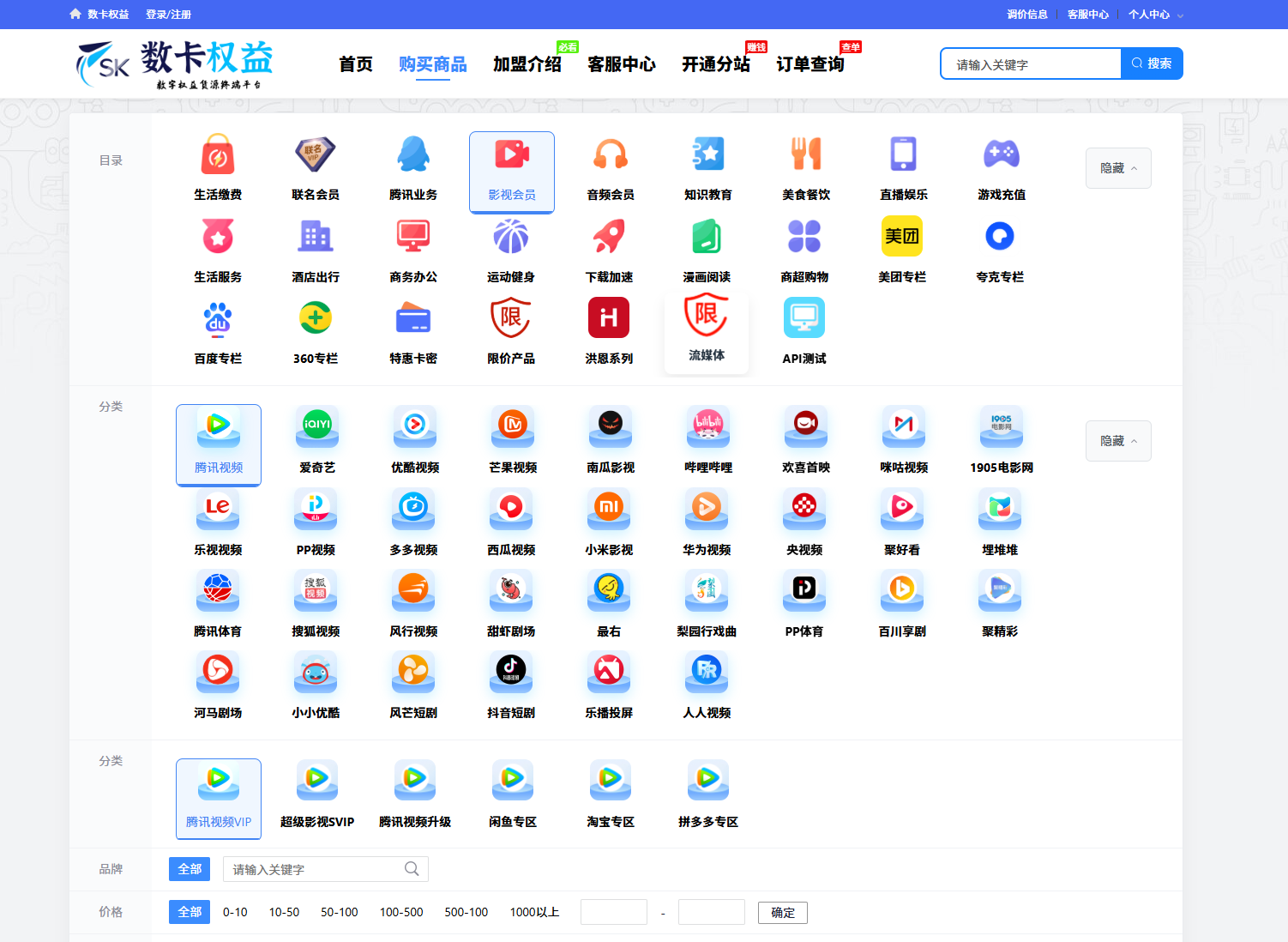Select the 全部 brand filter
1288x942 pixels.
pyautogui.click(x=190, y=869)
